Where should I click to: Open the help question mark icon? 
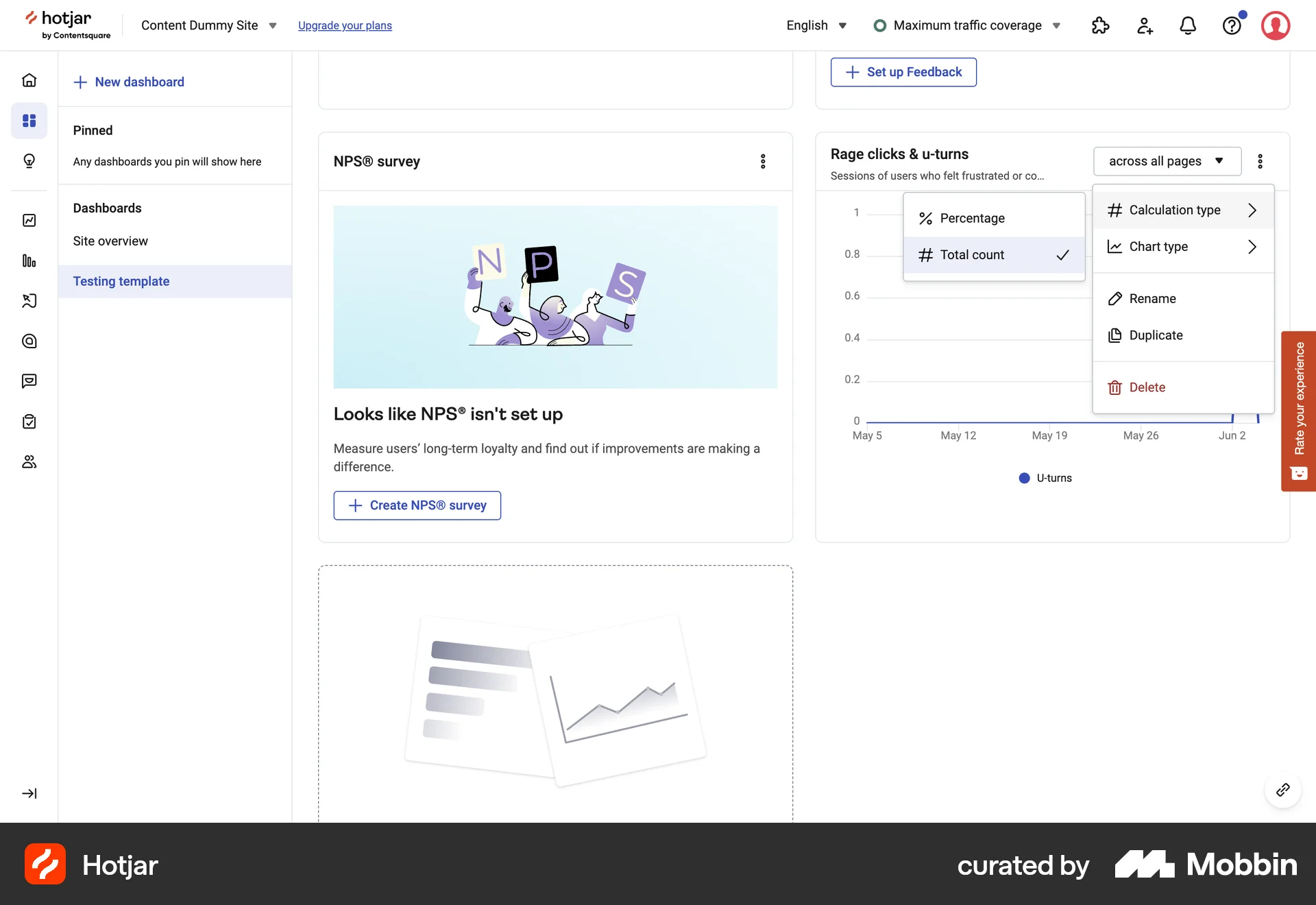pyautogui.click(x=1232, y=25)
